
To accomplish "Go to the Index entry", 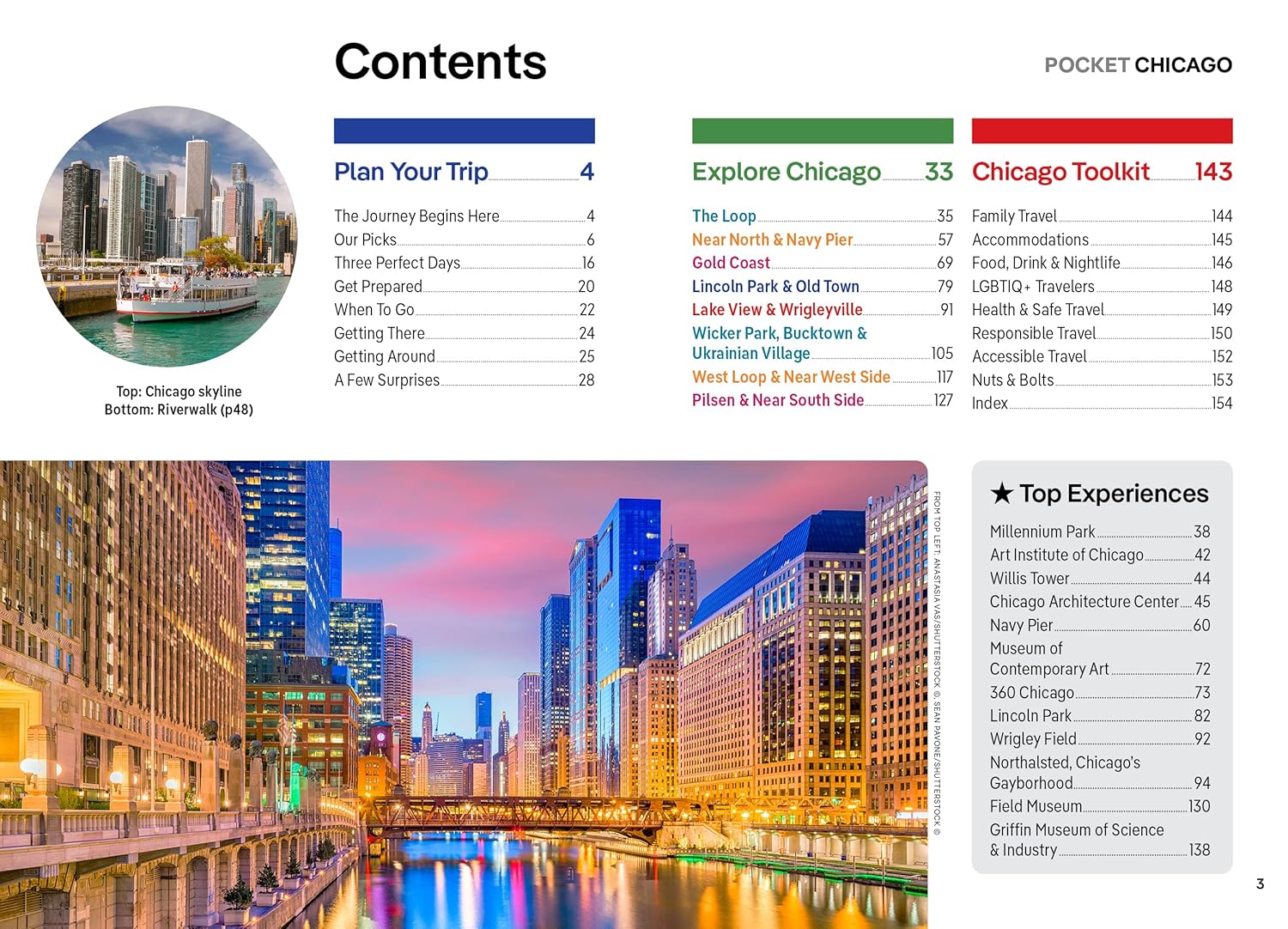I will tap(990, 404).
